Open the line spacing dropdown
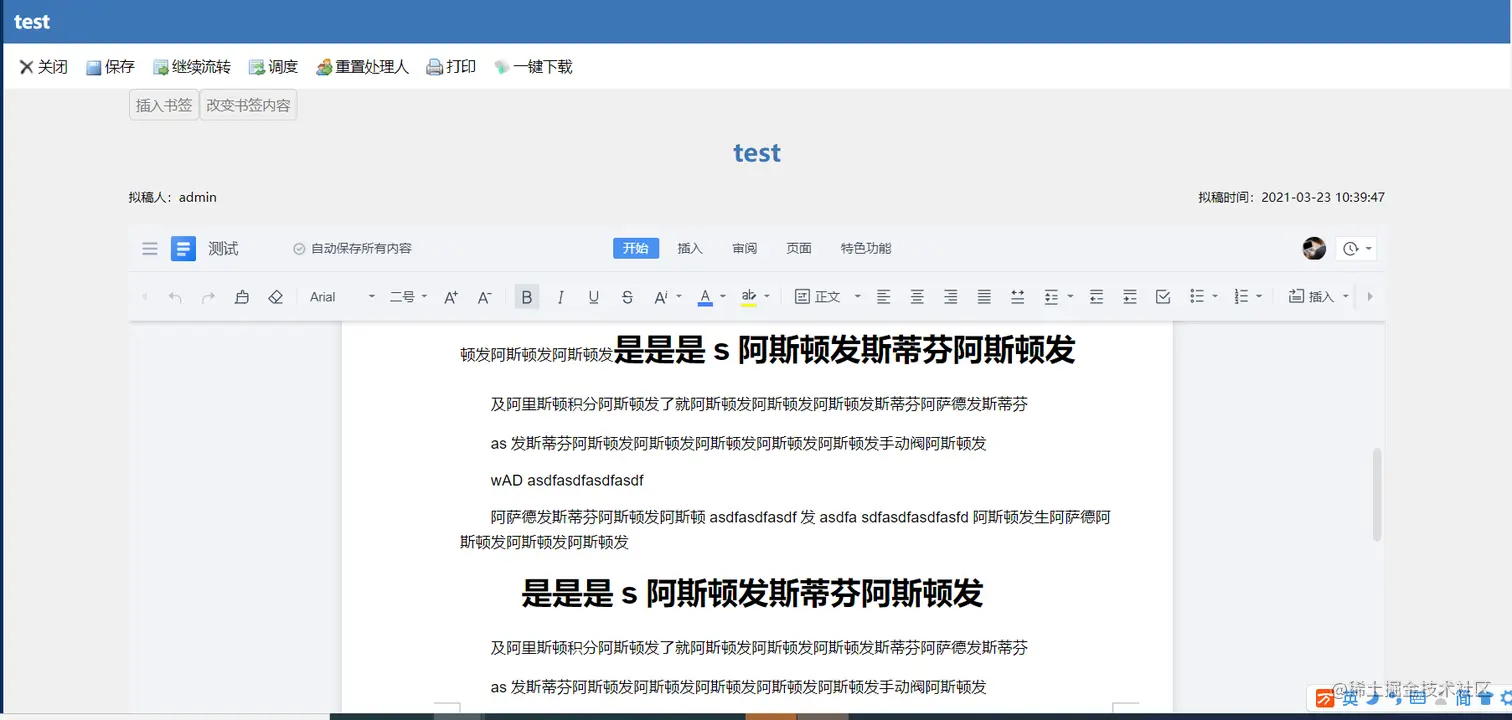This screenshot has width=1512, height=720. coord(1058,297)
